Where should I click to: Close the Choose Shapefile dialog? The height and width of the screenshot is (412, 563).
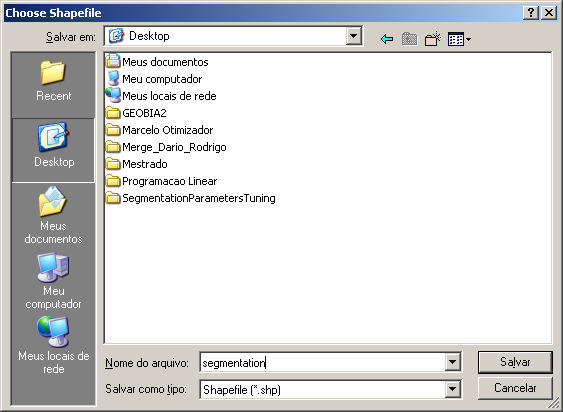click(x=549, y=13)
